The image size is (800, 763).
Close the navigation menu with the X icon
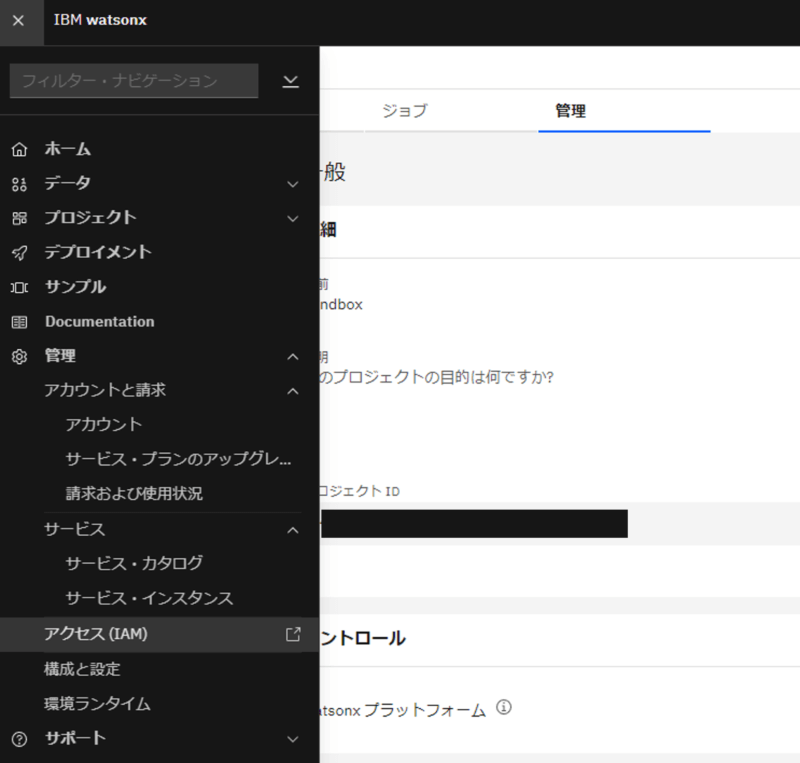[x=18, y=20]
